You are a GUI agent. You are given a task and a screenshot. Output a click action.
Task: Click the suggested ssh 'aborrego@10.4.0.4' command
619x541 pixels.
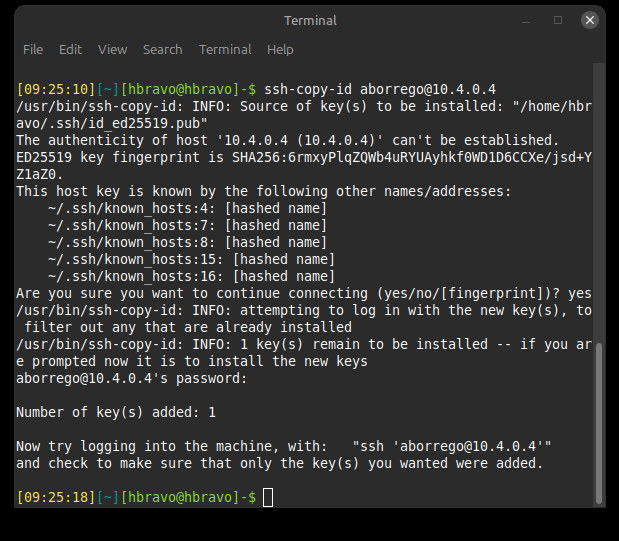(x=452, y=446)
